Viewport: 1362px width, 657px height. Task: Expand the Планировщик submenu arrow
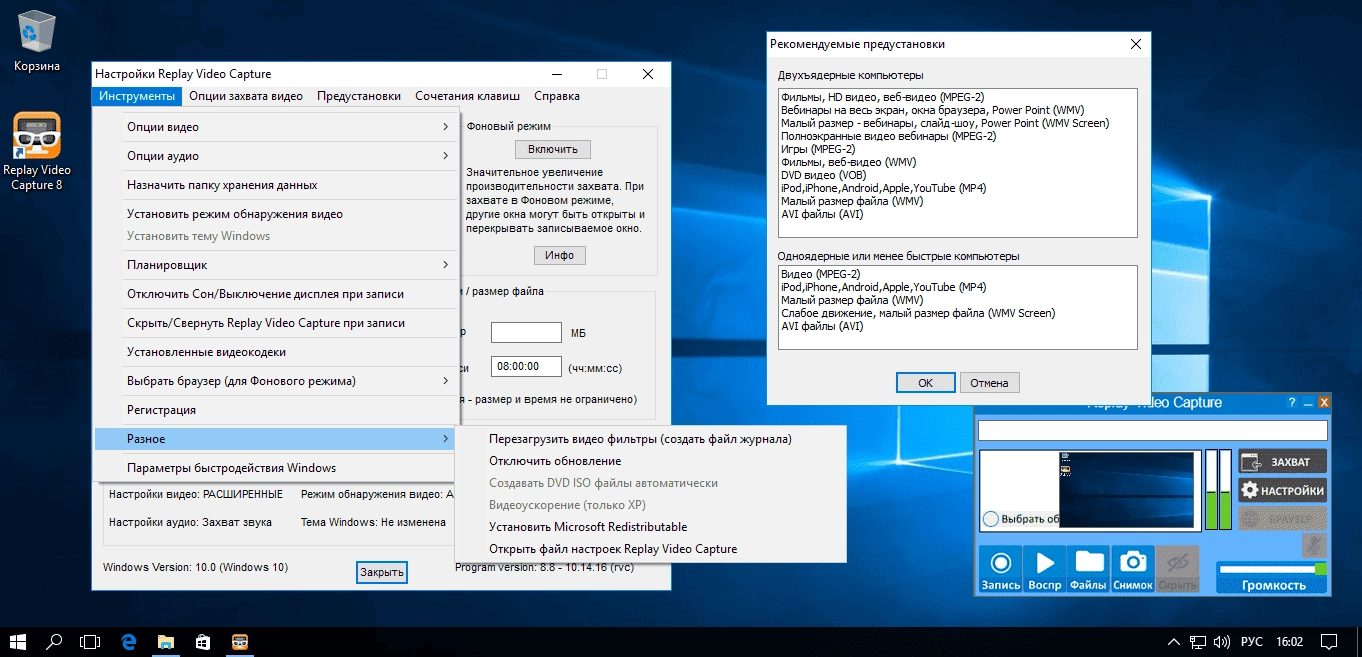pyautogui.click(x=445, y=265)
